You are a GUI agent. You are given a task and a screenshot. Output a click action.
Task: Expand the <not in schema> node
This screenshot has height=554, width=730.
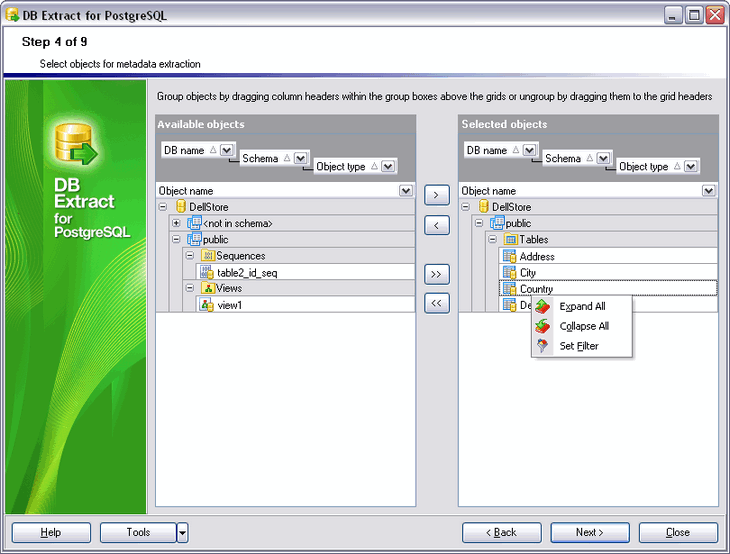(x=177, y=223)
